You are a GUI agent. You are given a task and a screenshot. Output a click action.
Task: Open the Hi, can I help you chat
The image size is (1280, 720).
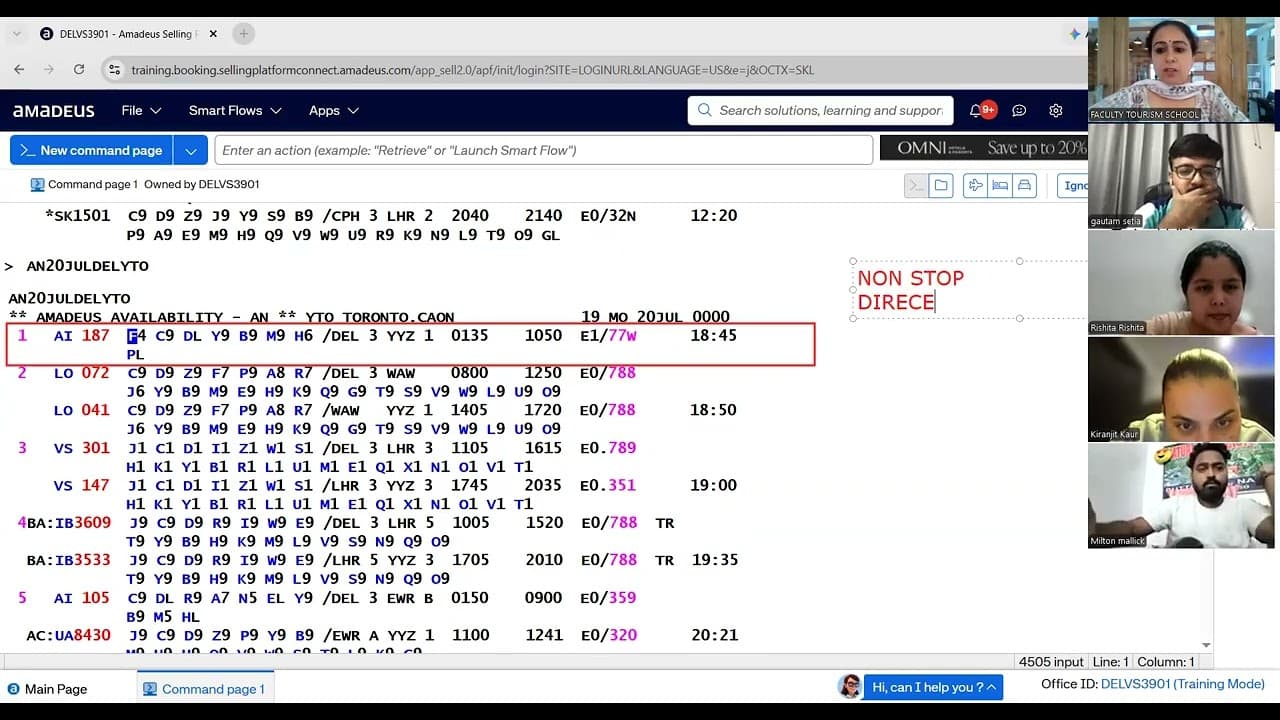(934, 687)
